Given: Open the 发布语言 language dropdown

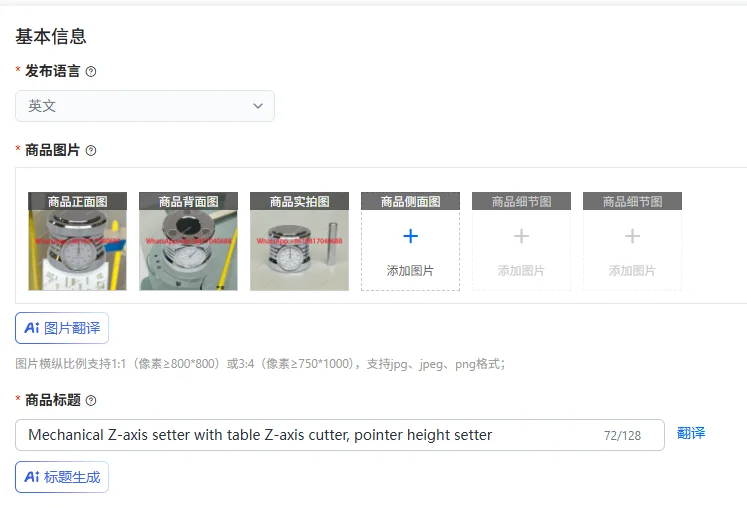Looking at the screenshot, I should point(145,106).
